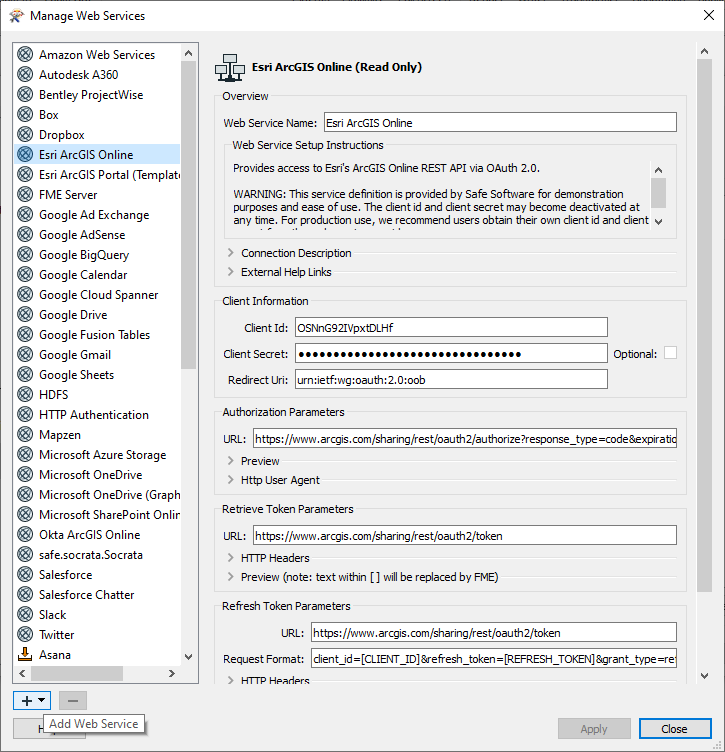Click the Esri ArcGIS Portal icon

point(25,174)
